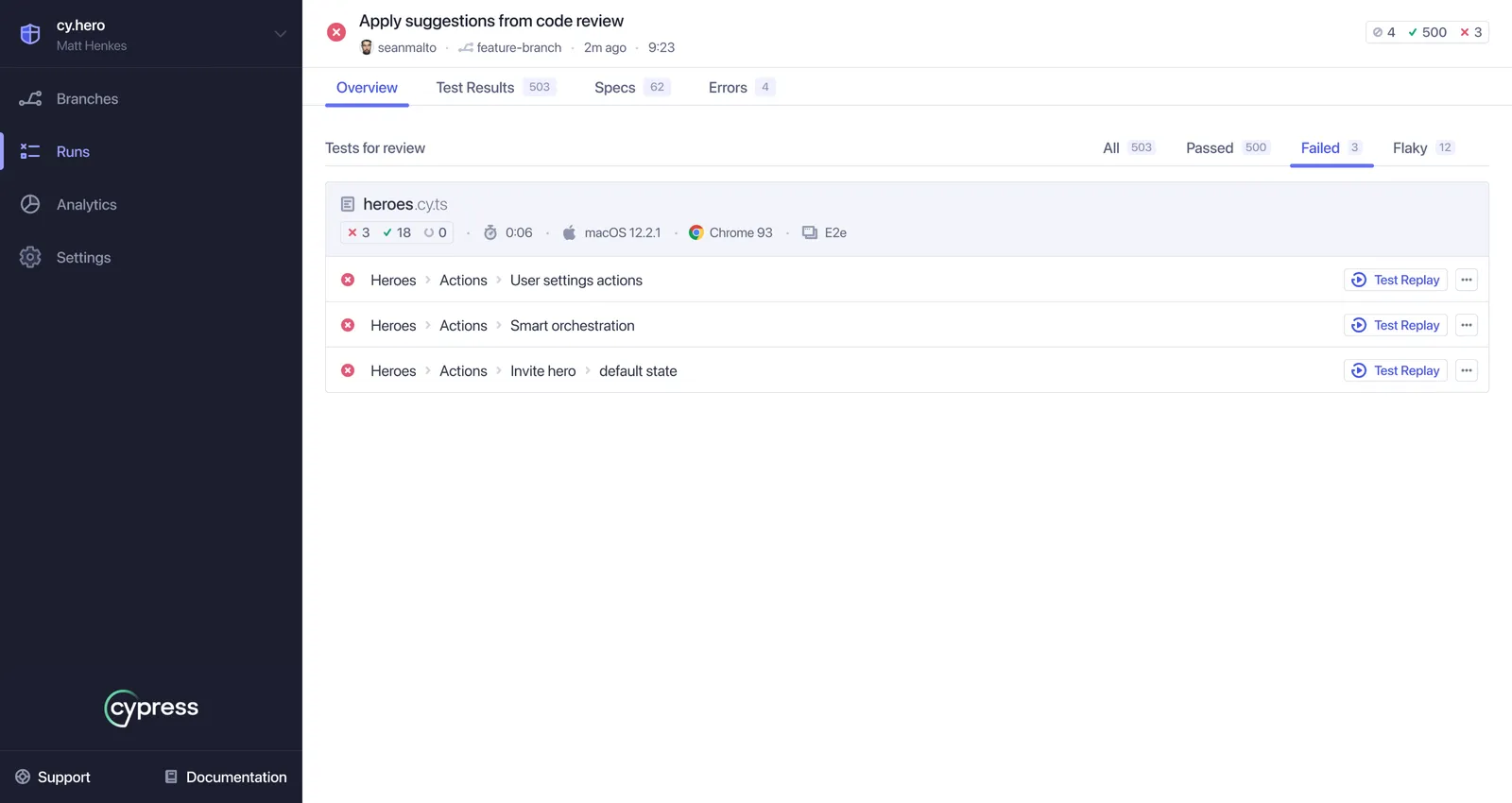This screenshot has height=803, width=1512.
Task: Open the Errors tab
Action: click(728, 88)
